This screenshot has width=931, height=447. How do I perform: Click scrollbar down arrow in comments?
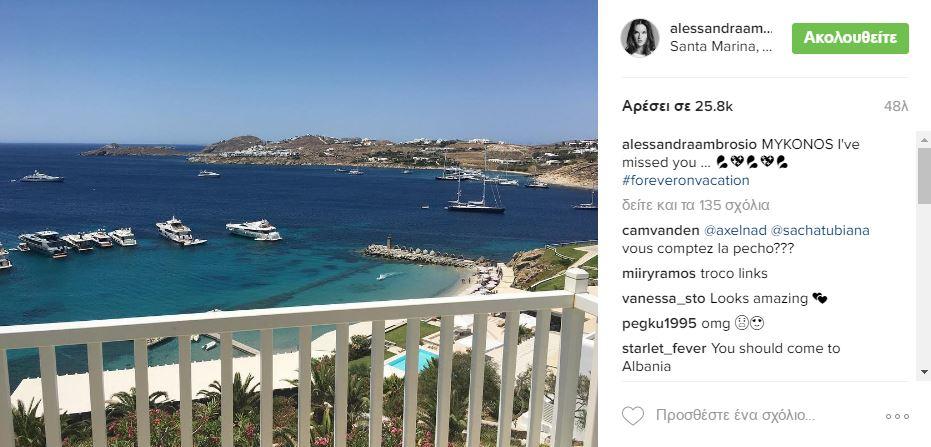[x=924, y=372]
